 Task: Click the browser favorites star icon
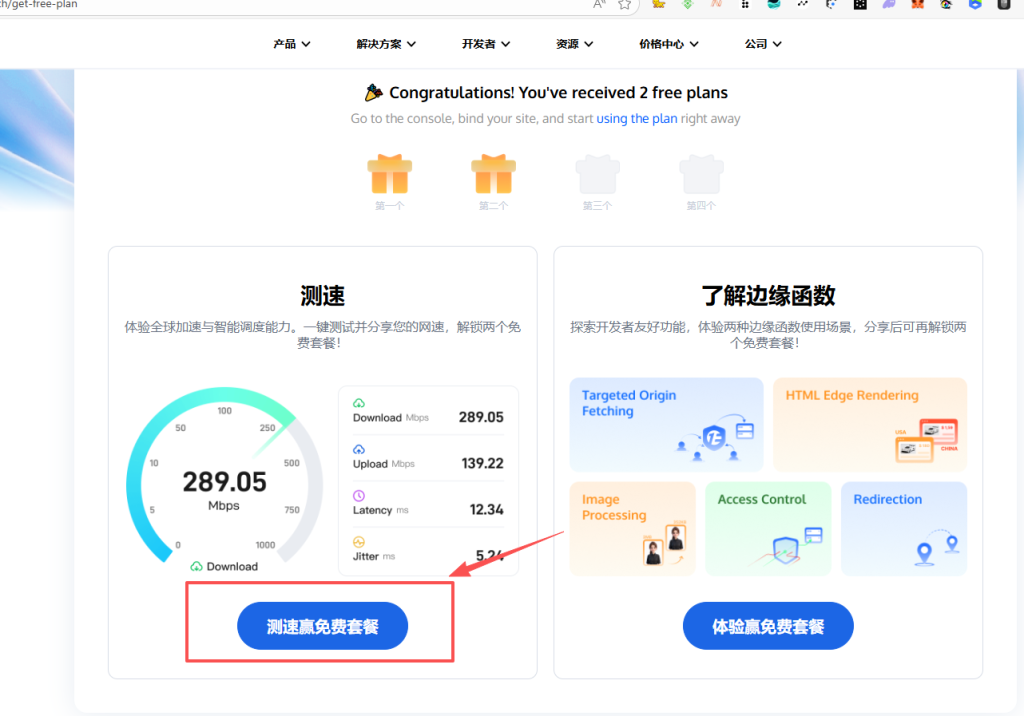pyautogui.click(x=623, y=6)
